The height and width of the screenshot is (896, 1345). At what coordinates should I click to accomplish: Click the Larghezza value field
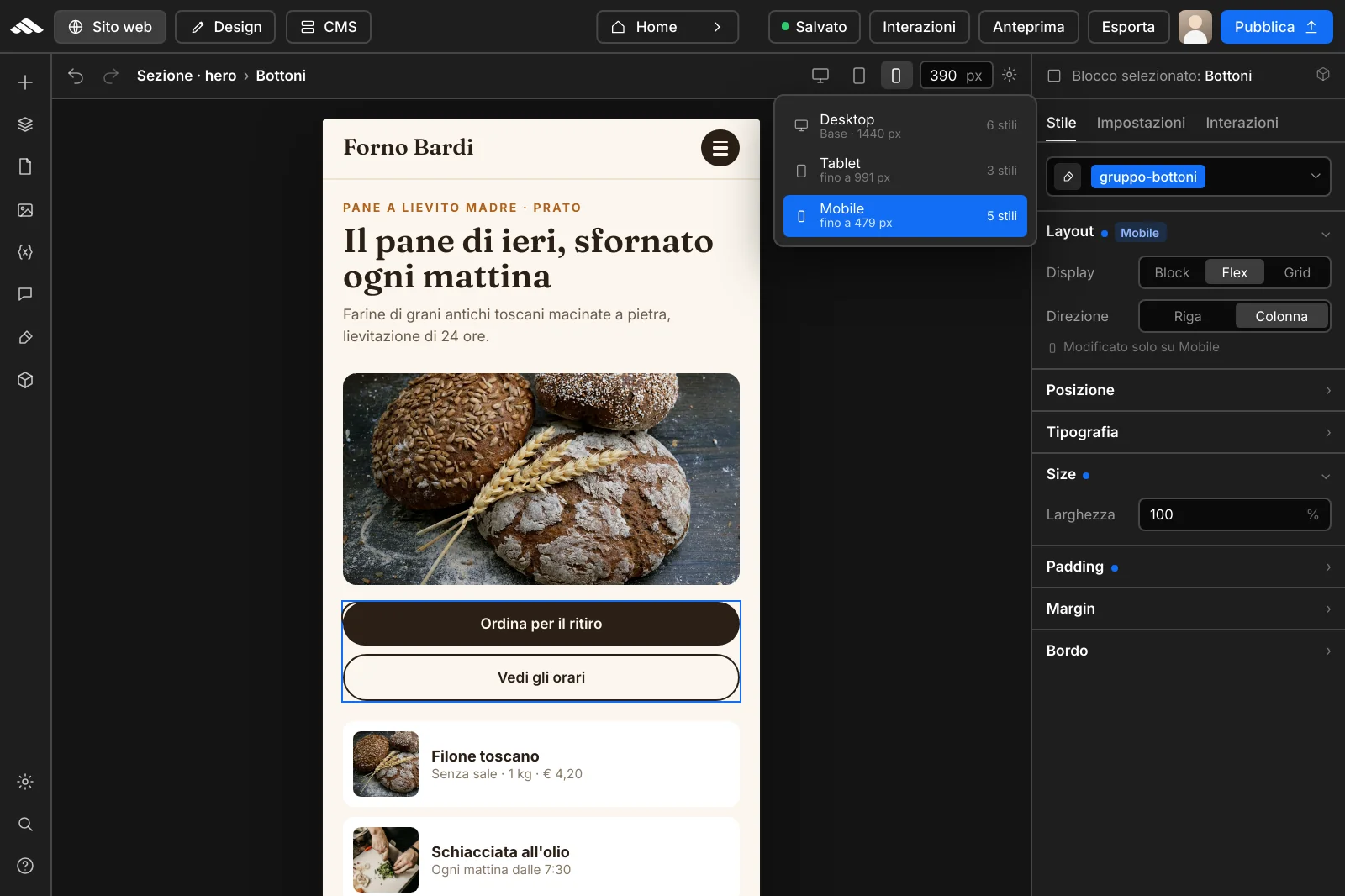(x=1234, y=514)
